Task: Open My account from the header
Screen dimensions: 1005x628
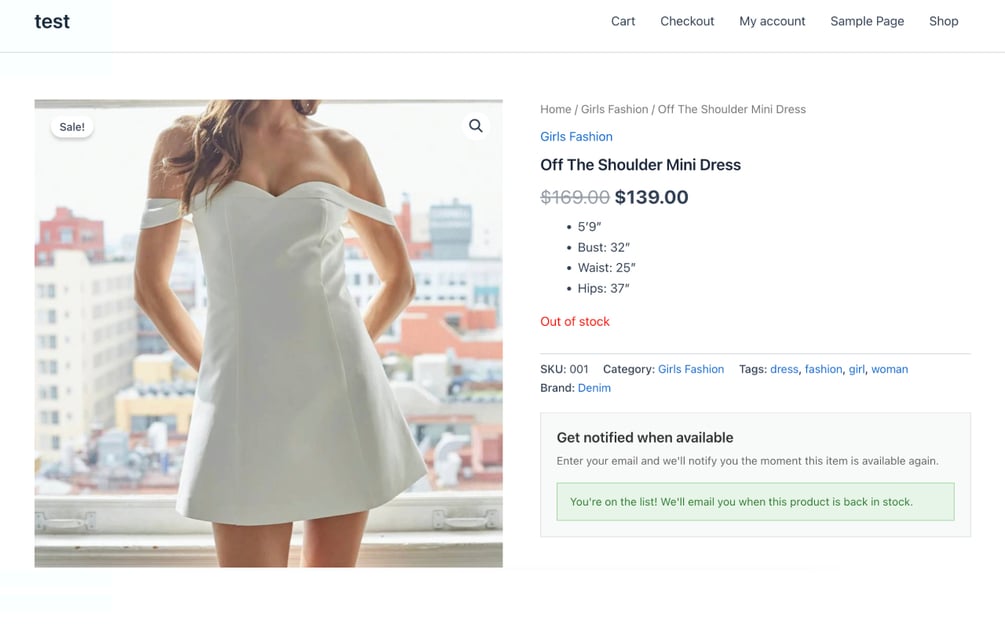Action: click(x=772, y=21)
